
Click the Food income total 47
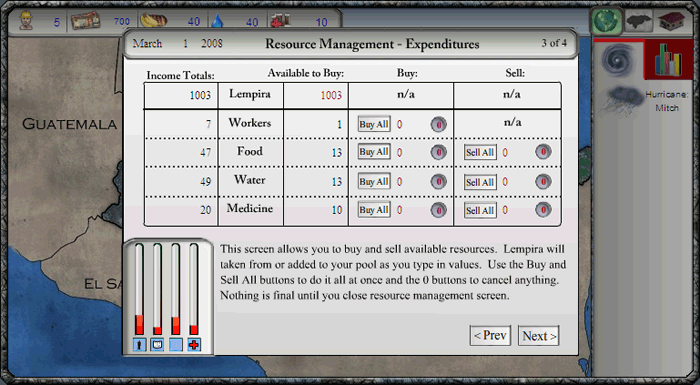(205, 152)
